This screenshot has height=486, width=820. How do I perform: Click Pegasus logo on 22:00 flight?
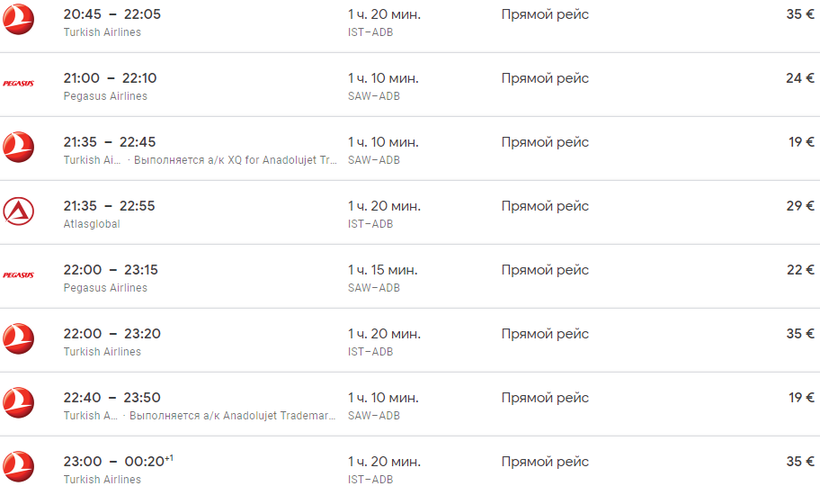click(x=19, y=275)
